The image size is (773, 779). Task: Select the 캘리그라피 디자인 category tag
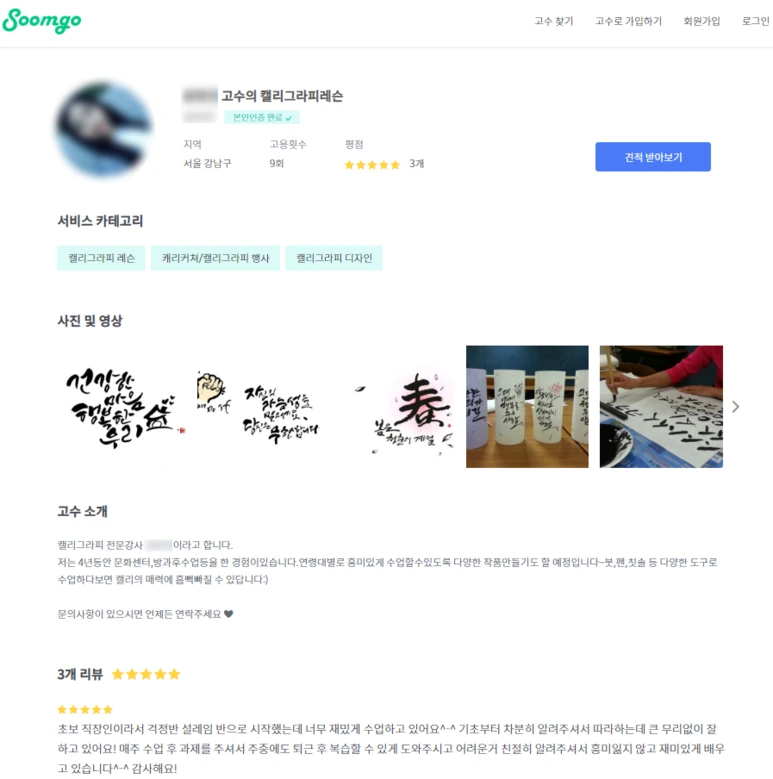click(334, 258)
